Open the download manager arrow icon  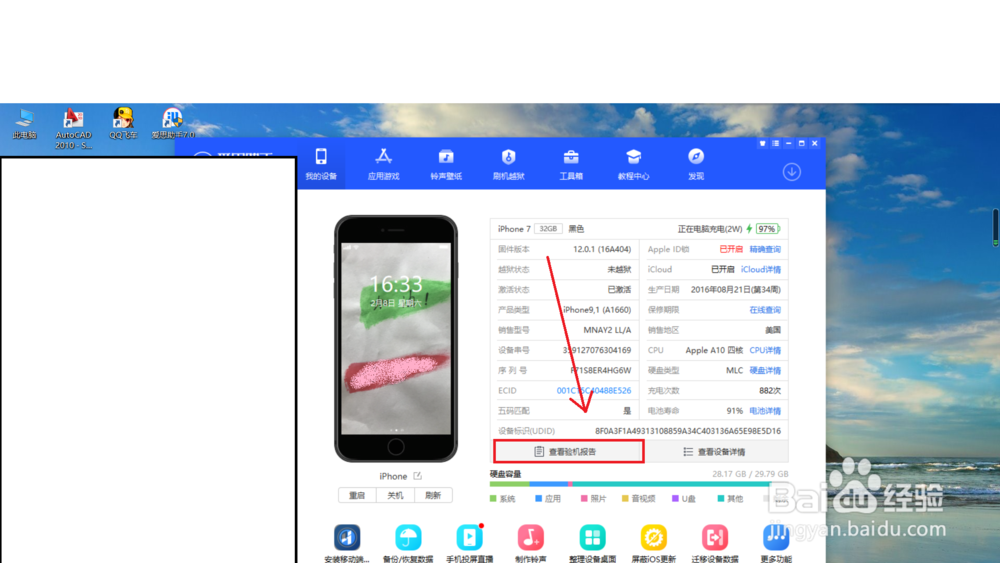[791, 172]
